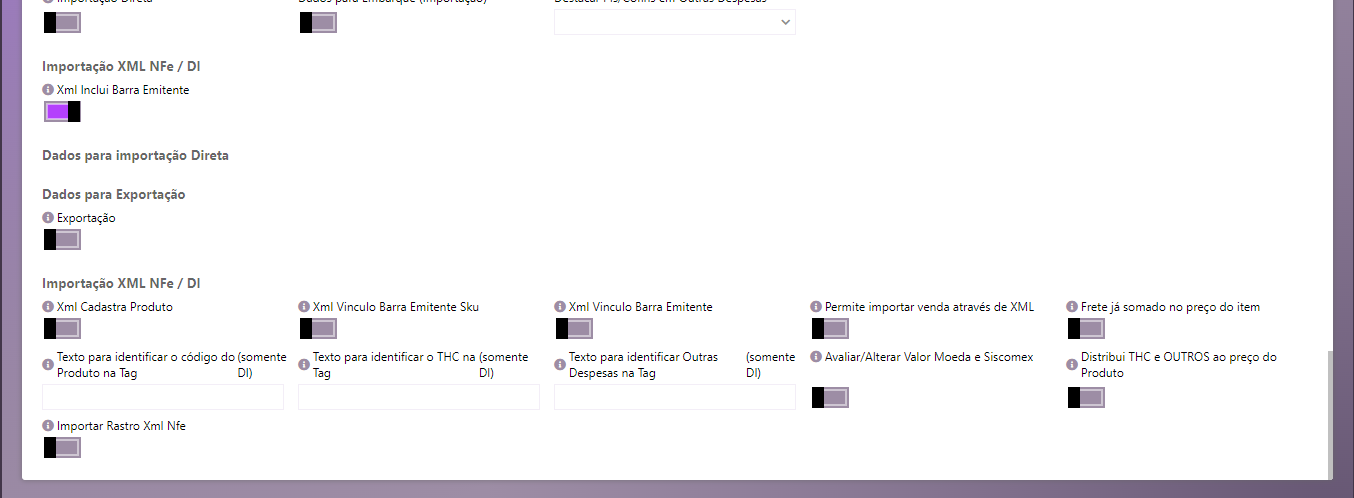1354x498 pixels.
Task: Click info icon of Xml Vinculo Barra Emitente label
Action: coord(560,307)
